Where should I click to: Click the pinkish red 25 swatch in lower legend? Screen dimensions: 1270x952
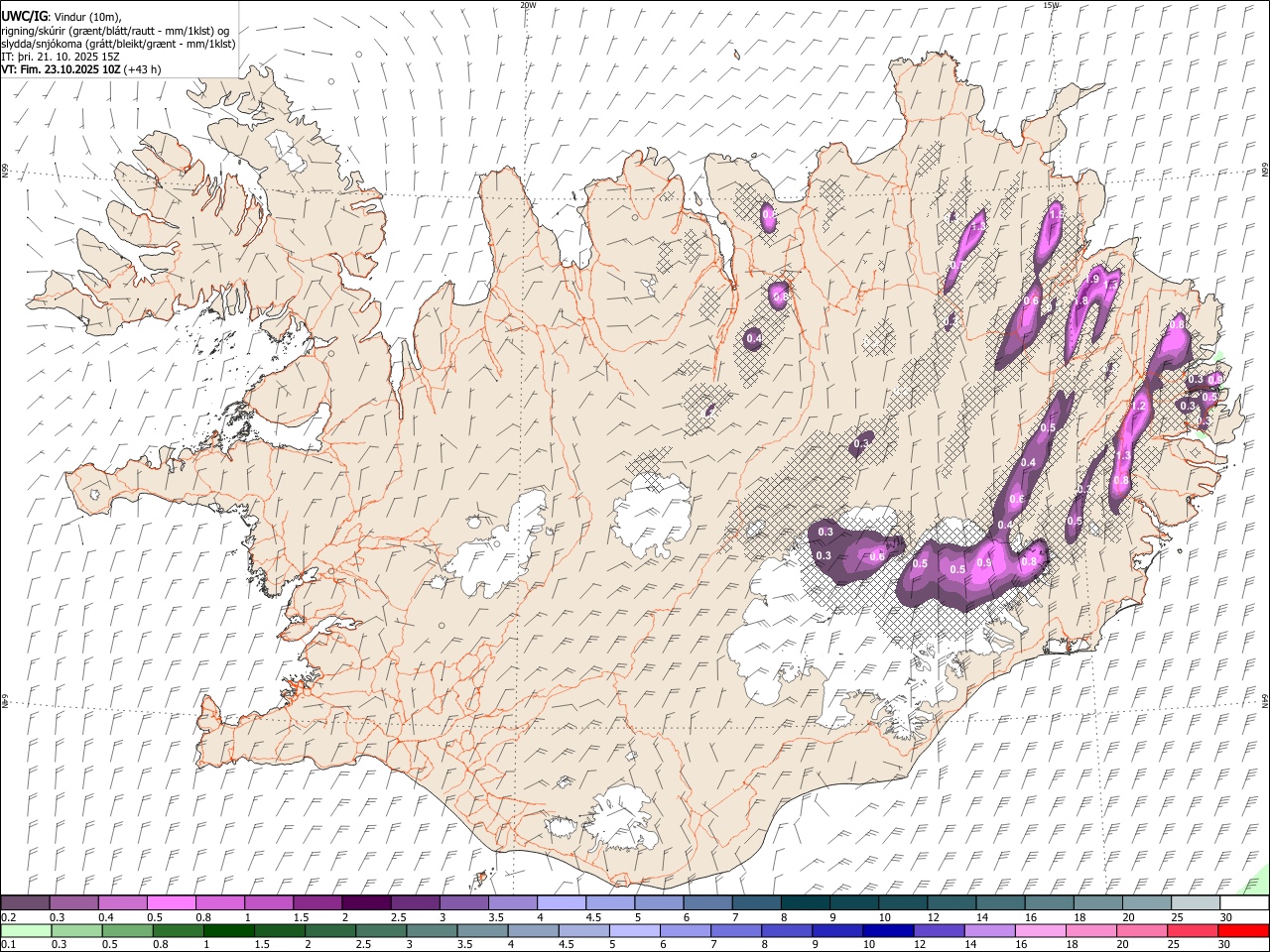(x=1191, y=931)
